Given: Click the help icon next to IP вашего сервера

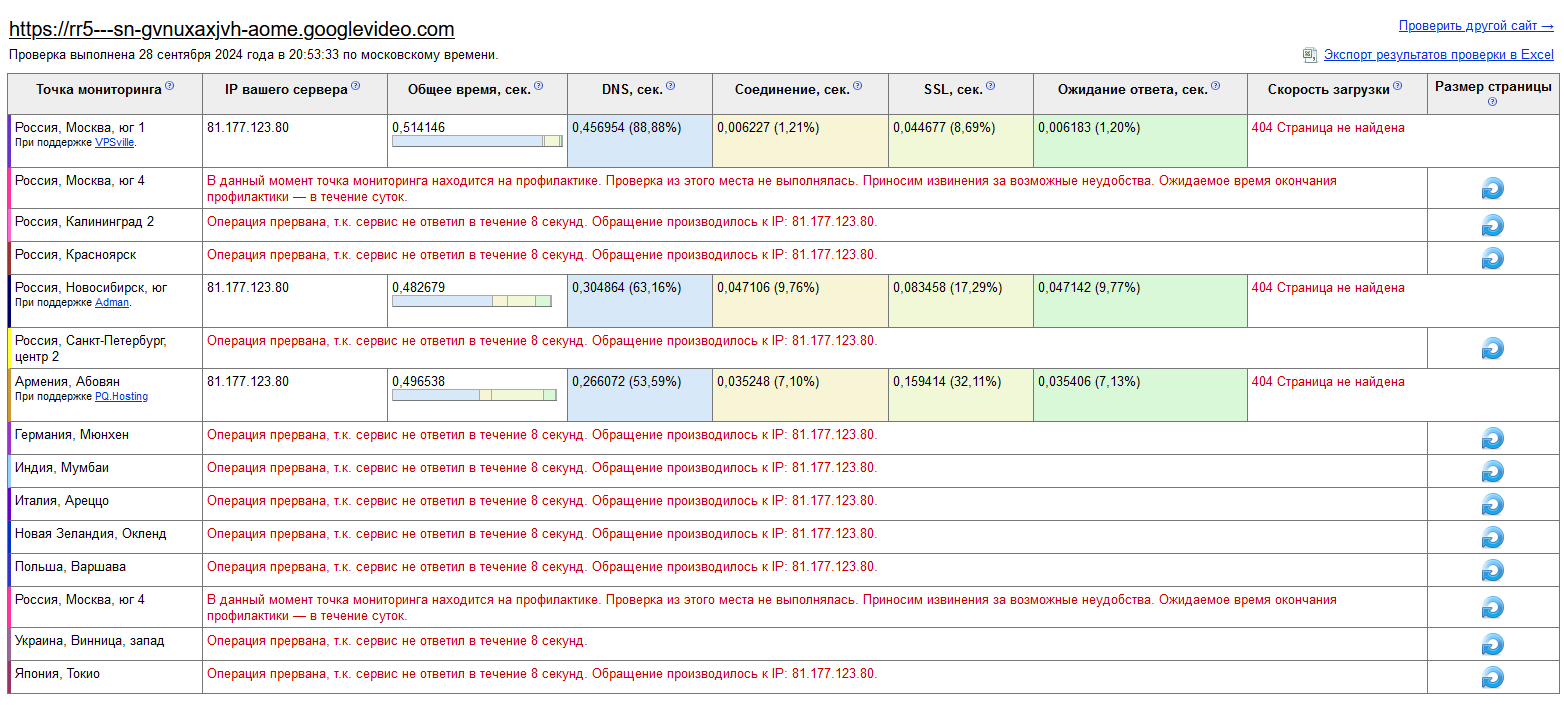Looking at the screenshot, I should (356, 86).
